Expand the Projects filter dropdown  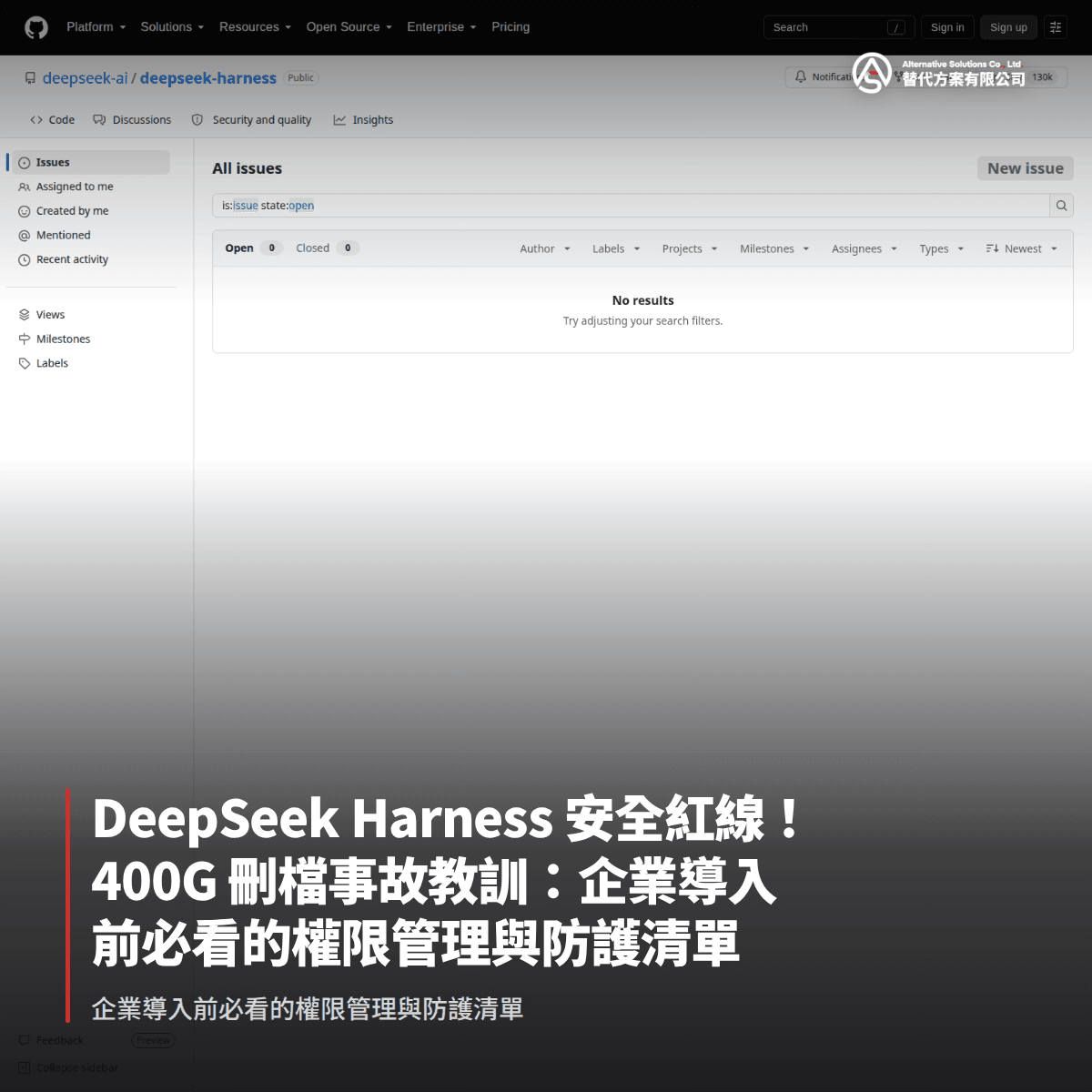pyautogui.click(x=690, y=248)
